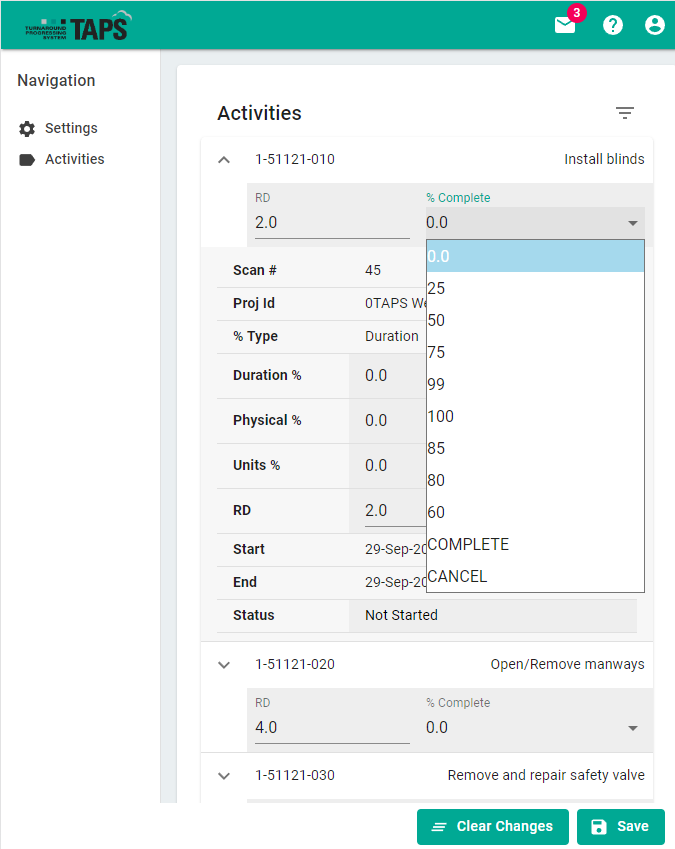The image size is (675, 849).
Task: Choose COMPLETE option in dropdown list
Action: pyautogui.click(x=535, y=544)
